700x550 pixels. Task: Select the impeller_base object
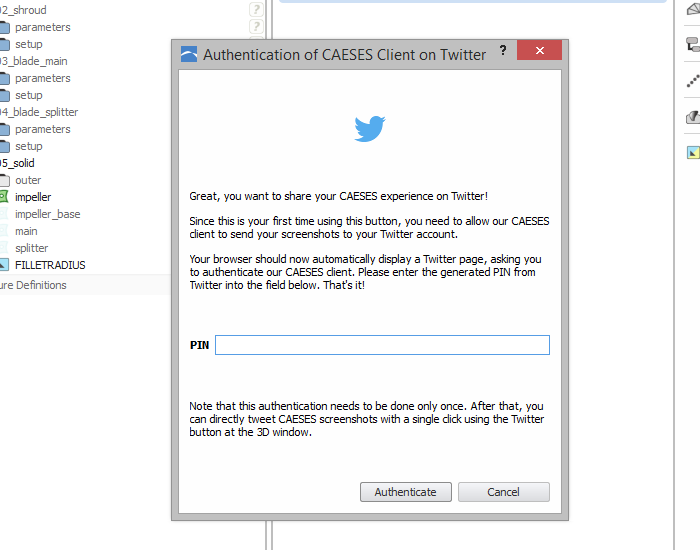coord(47,214)
